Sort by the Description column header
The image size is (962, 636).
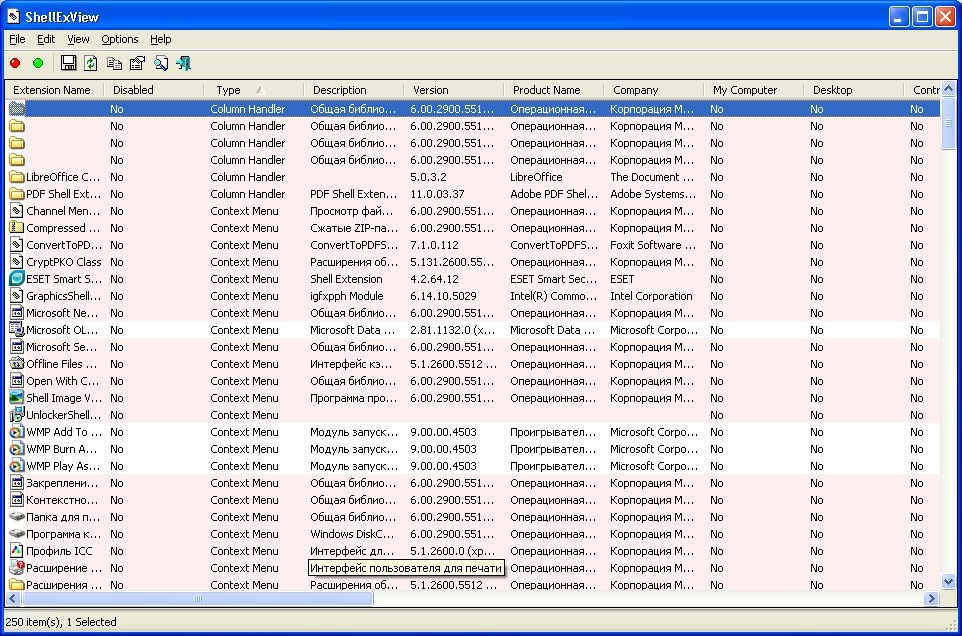353,90
